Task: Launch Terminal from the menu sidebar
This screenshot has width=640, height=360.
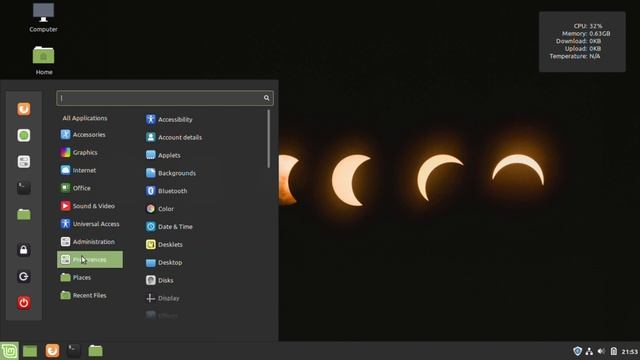Action: pyautogui.click(x=24, y=188)
